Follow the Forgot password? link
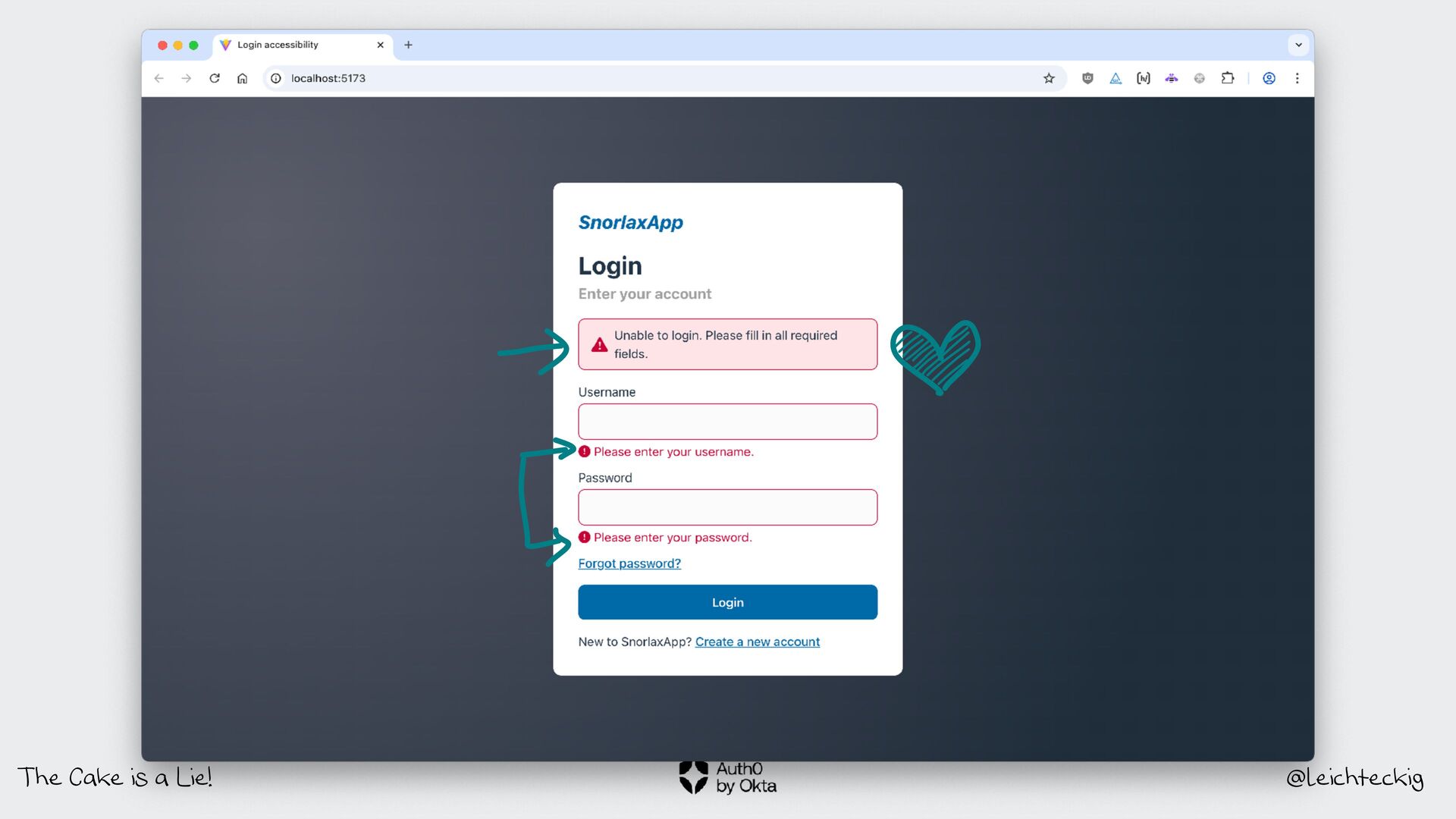Viewport: 1456px width, 819px height. pos(629,563)
